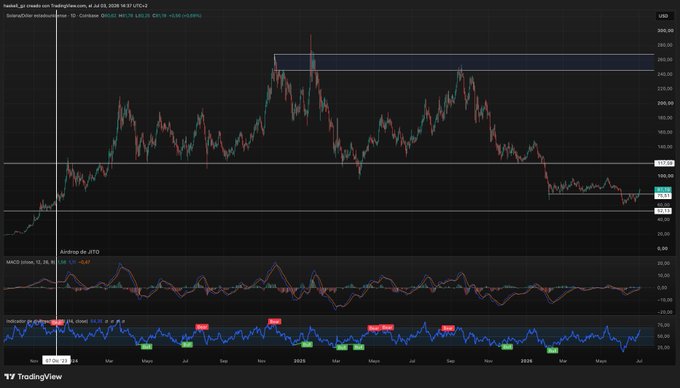The image size is (680, 388).
Task: Click the 40,00 mark on the price axis
Action: point(664,220)
